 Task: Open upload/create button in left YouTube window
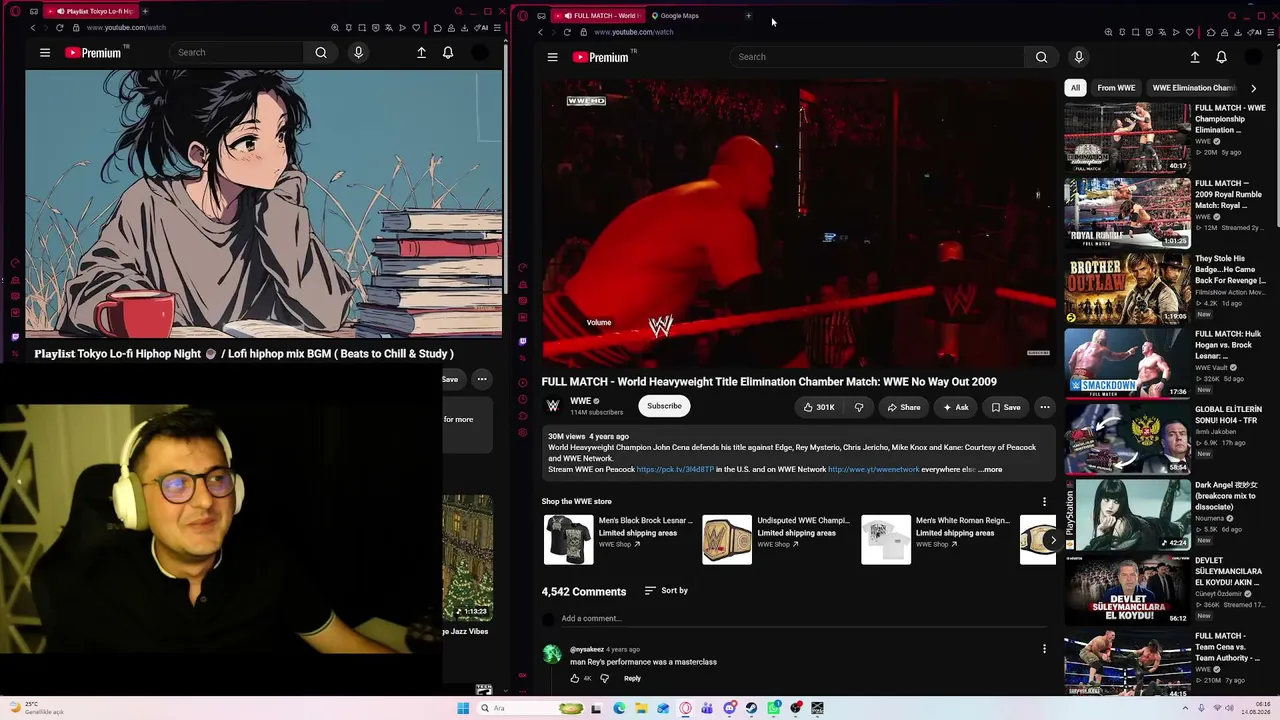[x=421, y=53]
